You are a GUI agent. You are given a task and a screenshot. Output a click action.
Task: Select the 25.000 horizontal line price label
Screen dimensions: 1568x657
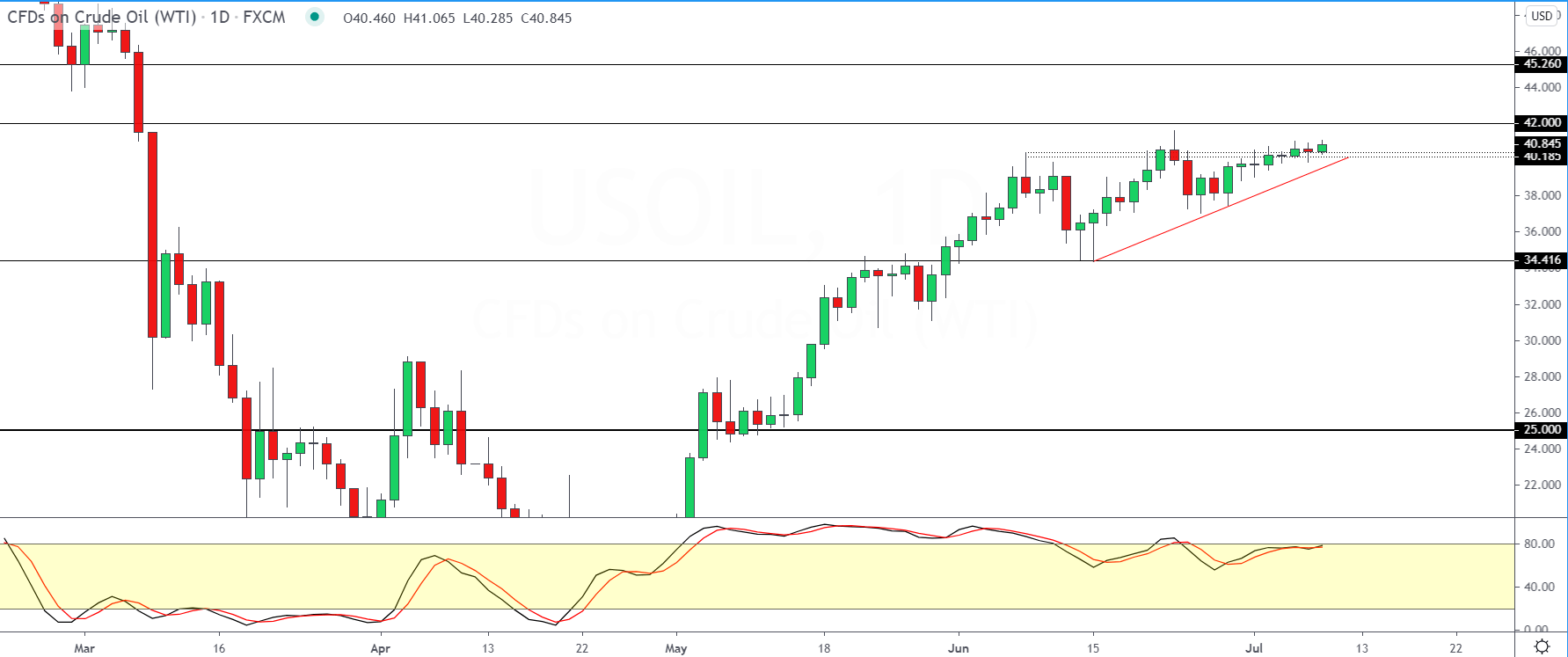coord(1540,430)
